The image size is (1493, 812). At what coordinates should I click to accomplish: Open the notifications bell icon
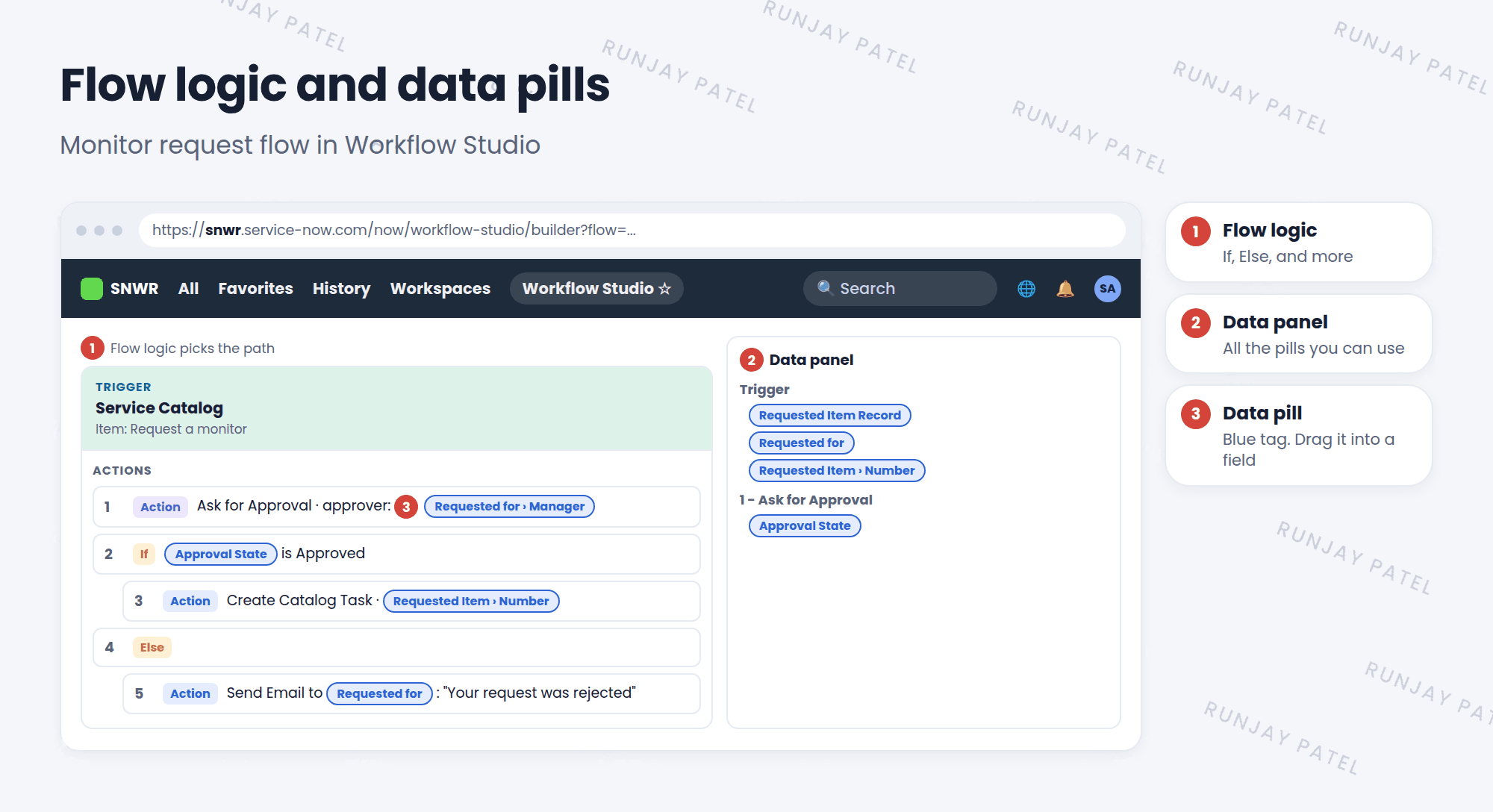coord(1065,289)
